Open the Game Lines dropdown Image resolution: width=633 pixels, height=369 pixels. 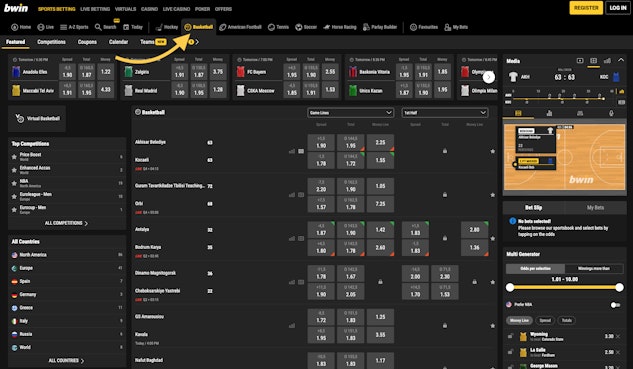point(350,113)
